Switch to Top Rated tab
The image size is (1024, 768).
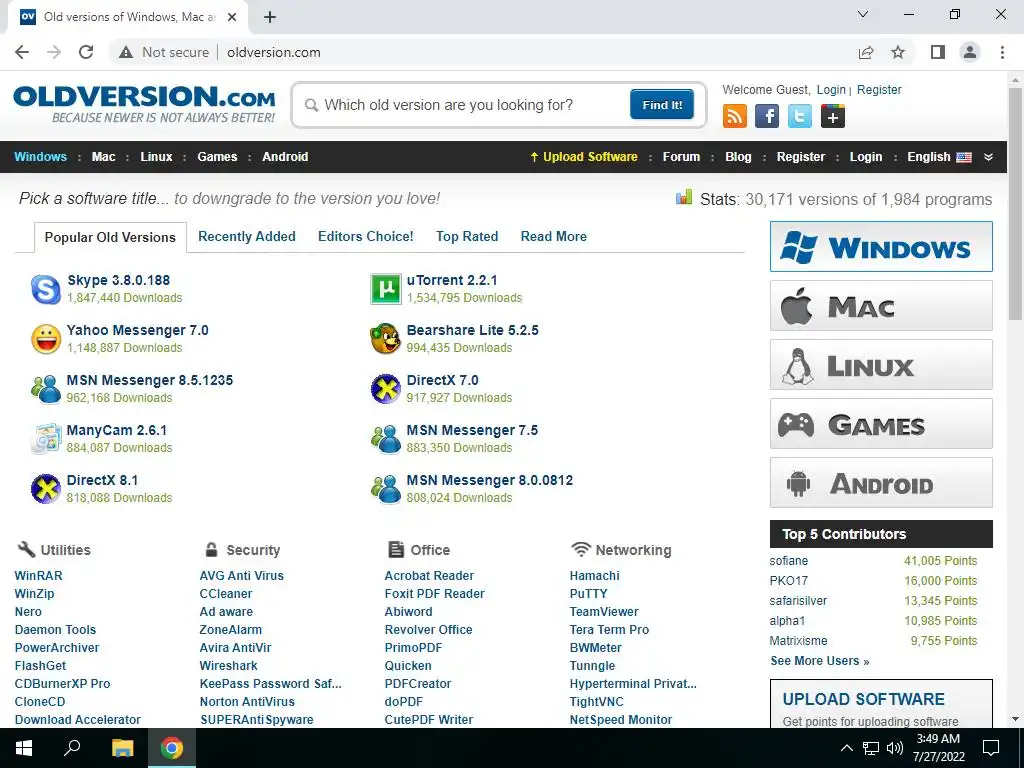point(467,236)
